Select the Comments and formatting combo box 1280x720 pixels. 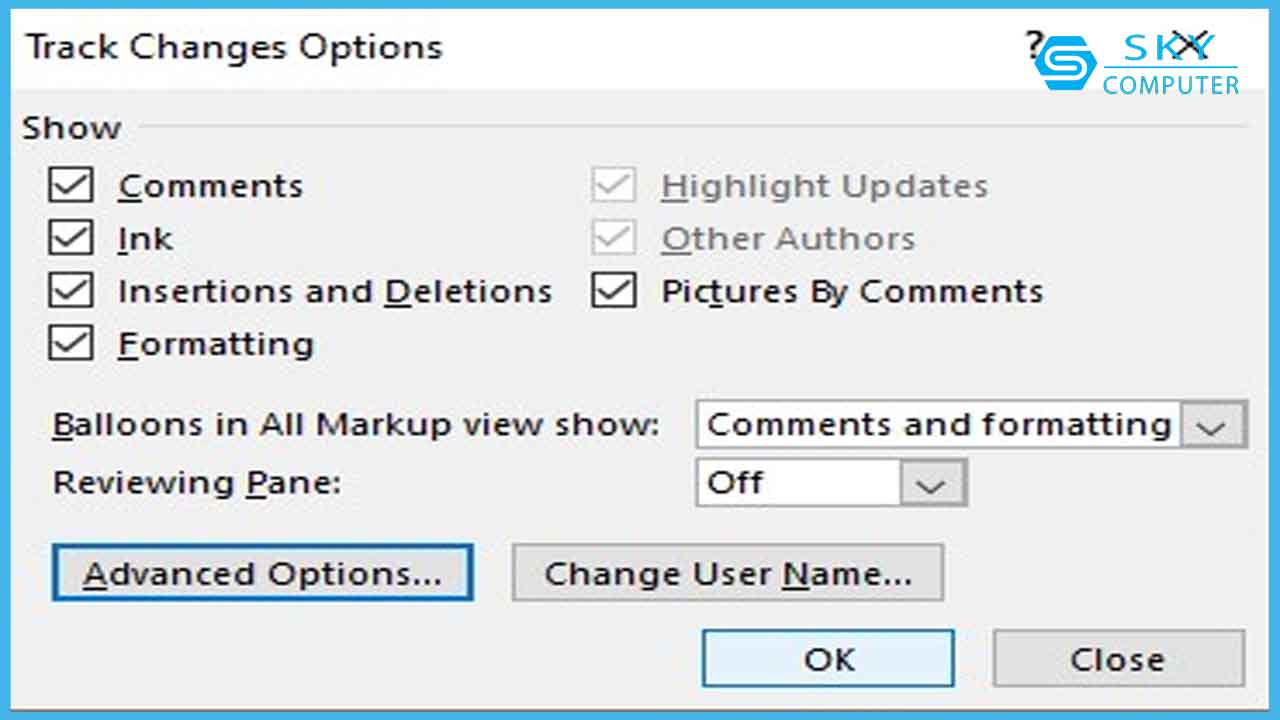[x=938, y=425]
